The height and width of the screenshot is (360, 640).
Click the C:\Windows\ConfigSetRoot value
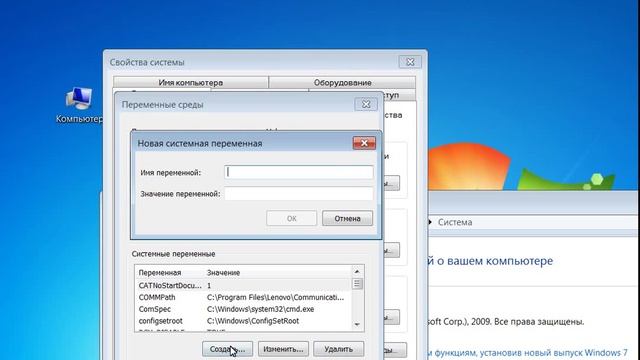click(253, 321)
